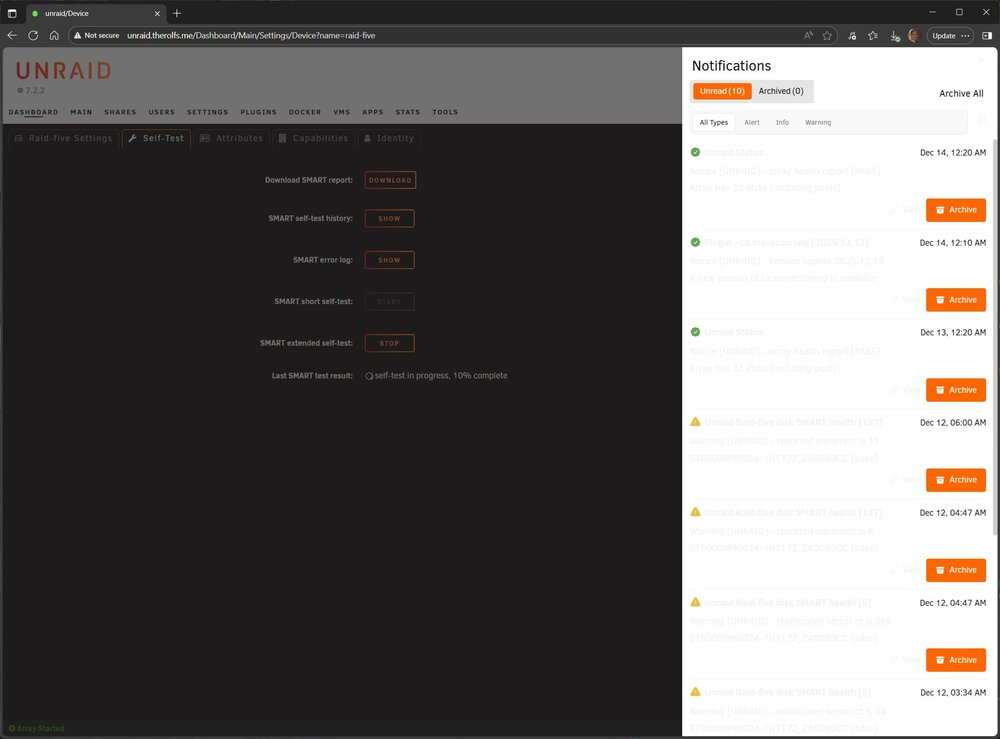Switch to Archived (0) notifications

coord(781,91)
